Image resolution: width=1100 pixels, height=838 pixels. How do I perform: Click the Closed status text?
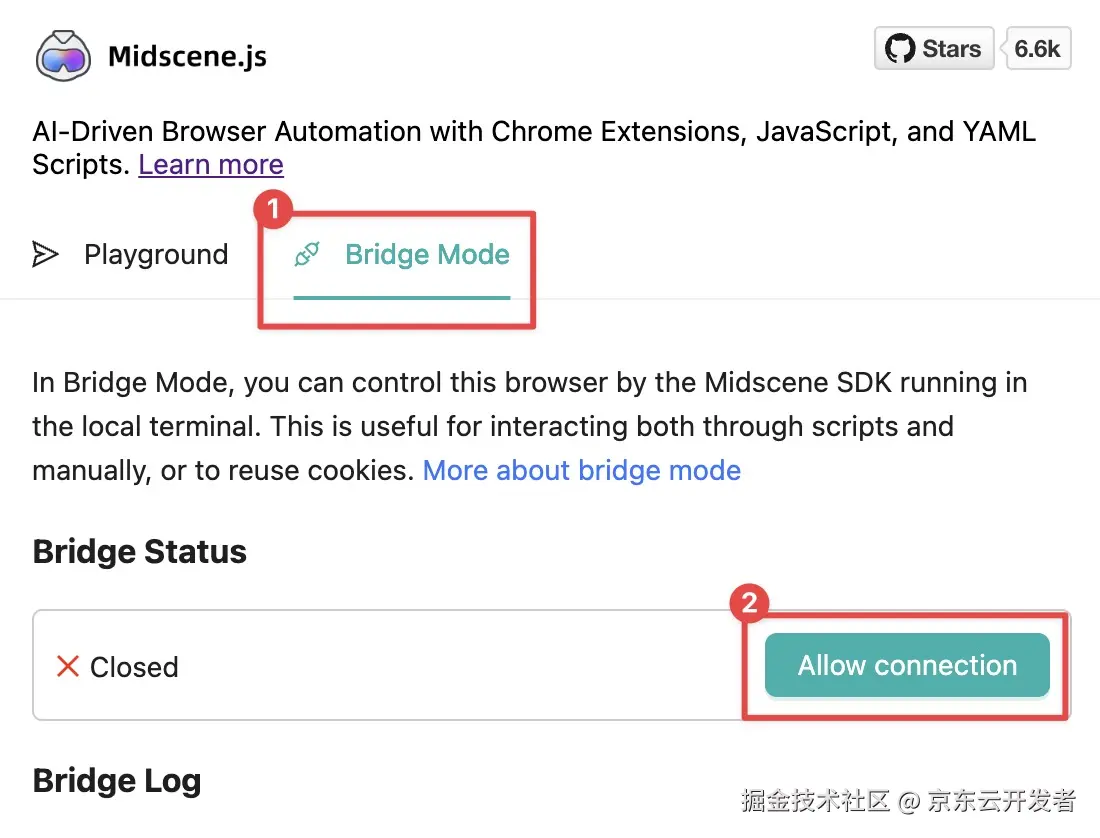coord(134,667)
